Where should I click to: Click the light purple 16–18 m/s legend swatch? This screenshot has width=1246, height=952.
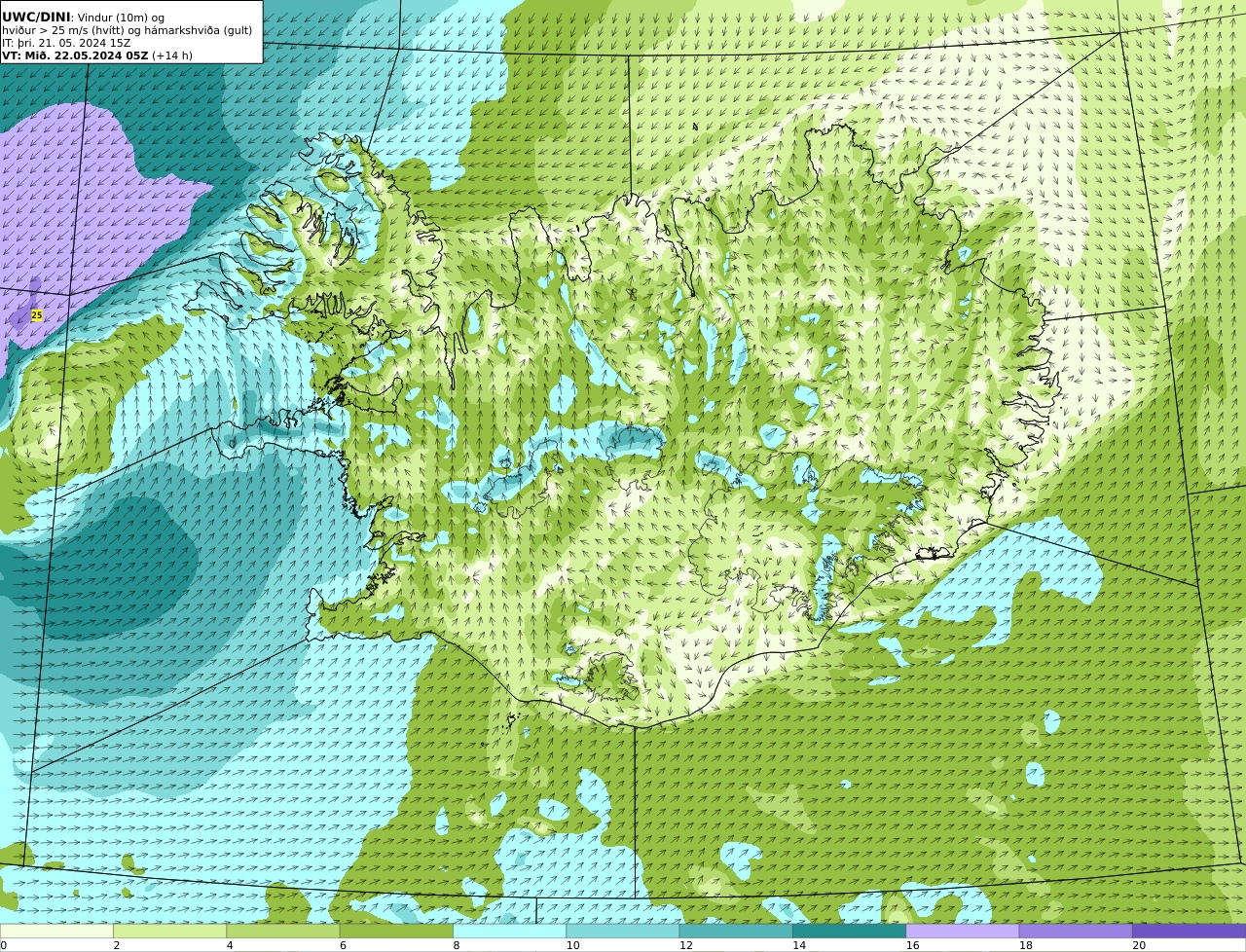tap(963, 931)
